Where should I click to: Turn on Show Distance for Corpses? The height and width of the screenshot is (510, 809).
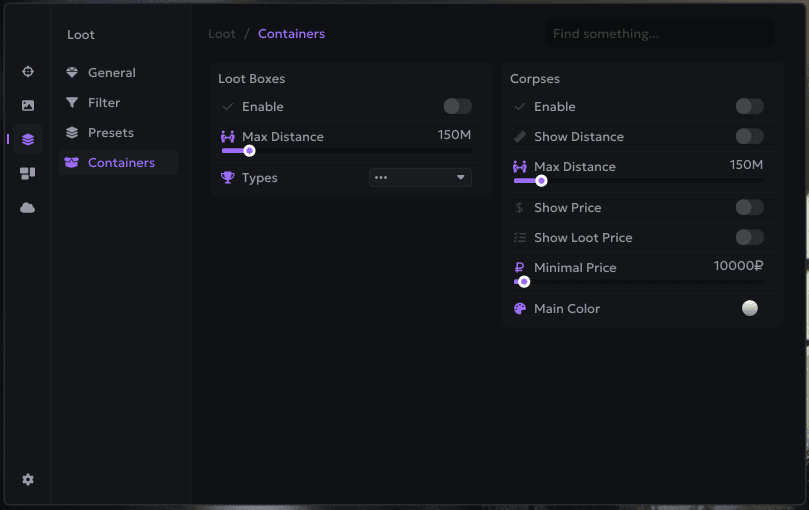point(749,136)
